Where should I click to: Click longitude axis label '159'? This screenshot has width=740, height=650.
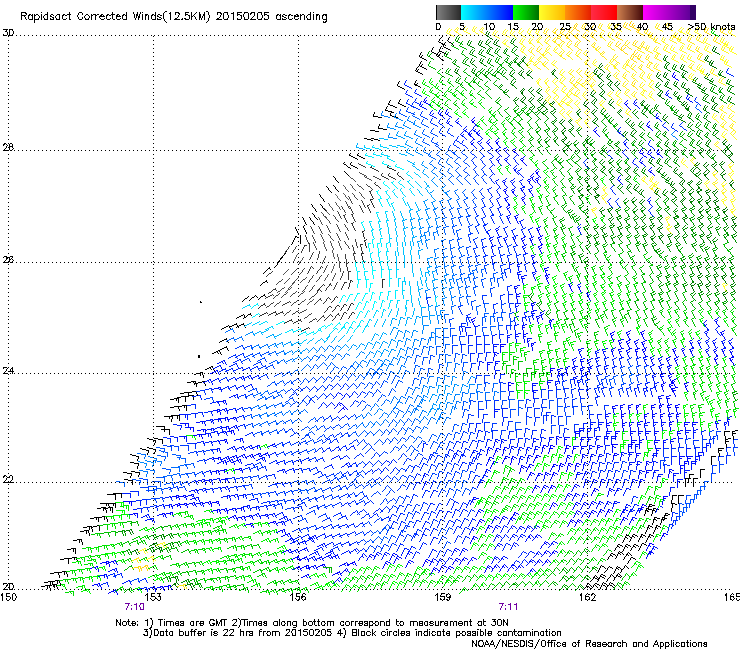[x=442, y=597]
